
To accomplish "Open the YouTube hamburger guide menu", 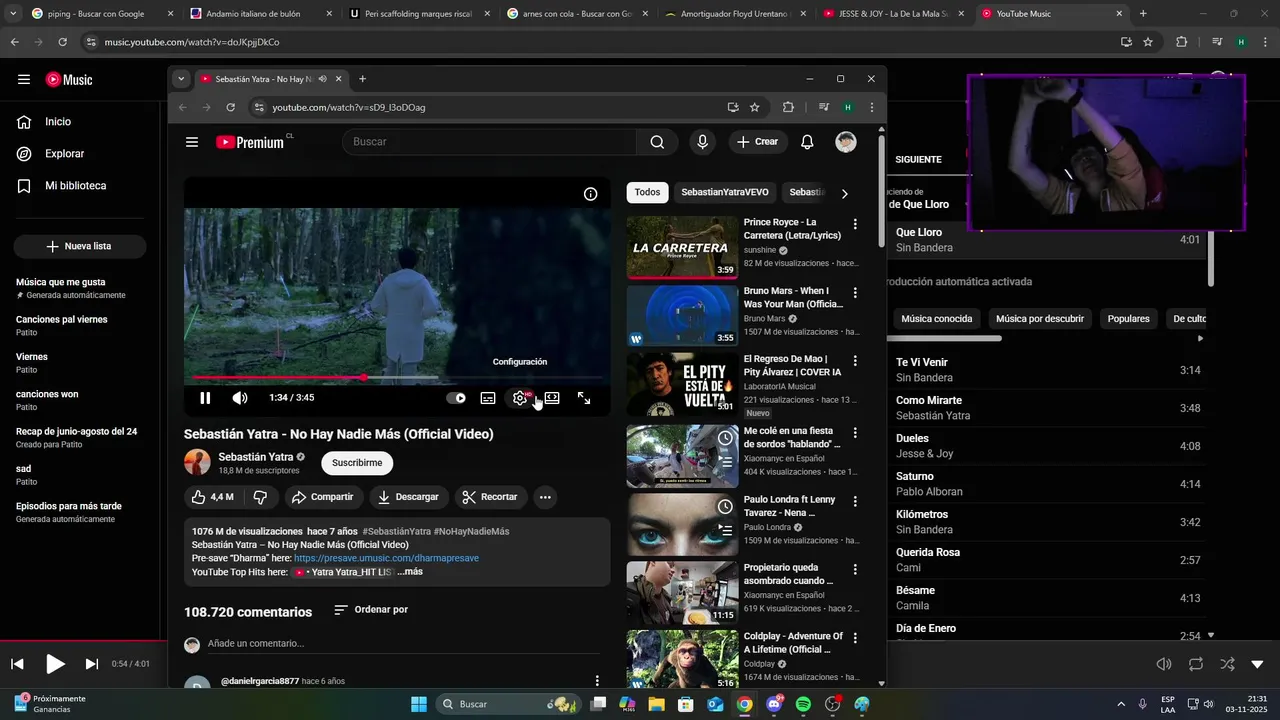I will 192,142.
